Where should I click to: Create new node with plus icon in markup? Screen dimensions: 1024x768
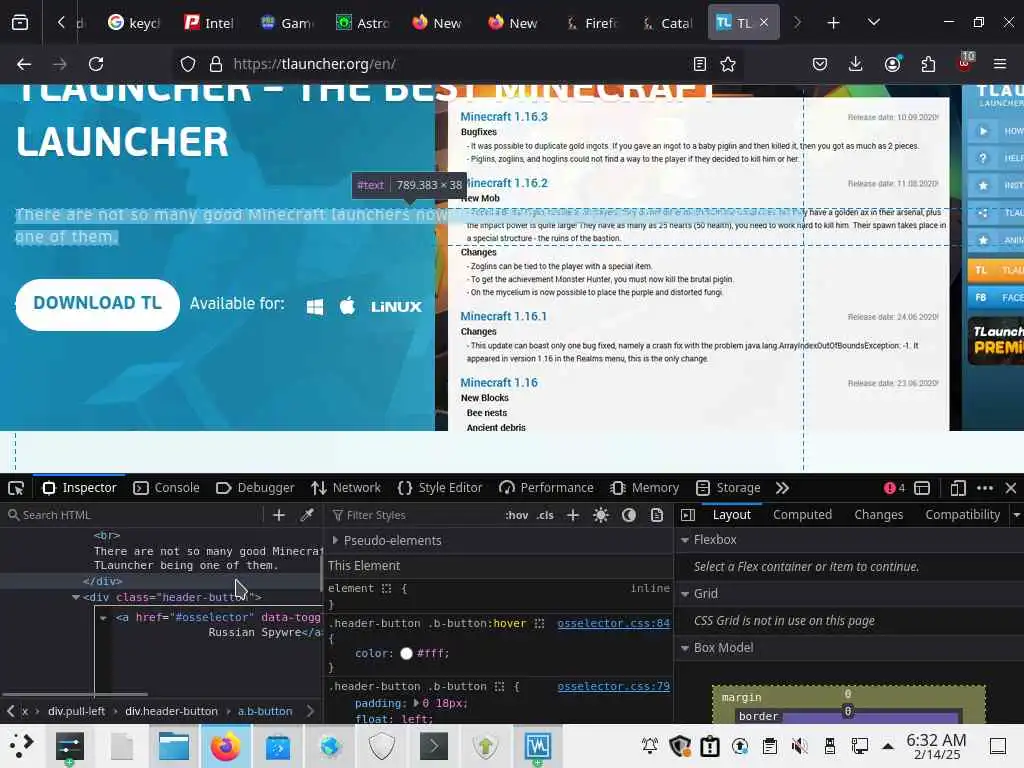(279, 515)
